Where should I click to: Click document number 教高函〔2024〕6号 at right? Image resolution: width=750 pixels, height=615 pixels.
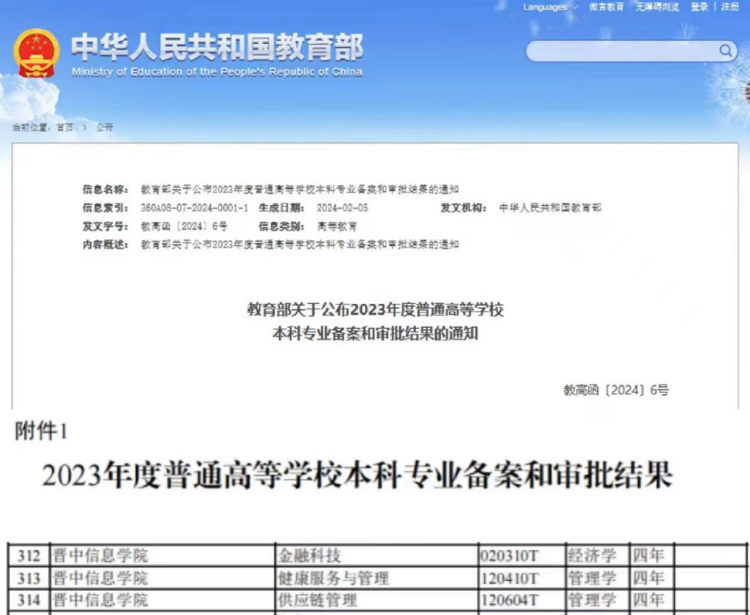pyautogui.click(x=616, y=390)
